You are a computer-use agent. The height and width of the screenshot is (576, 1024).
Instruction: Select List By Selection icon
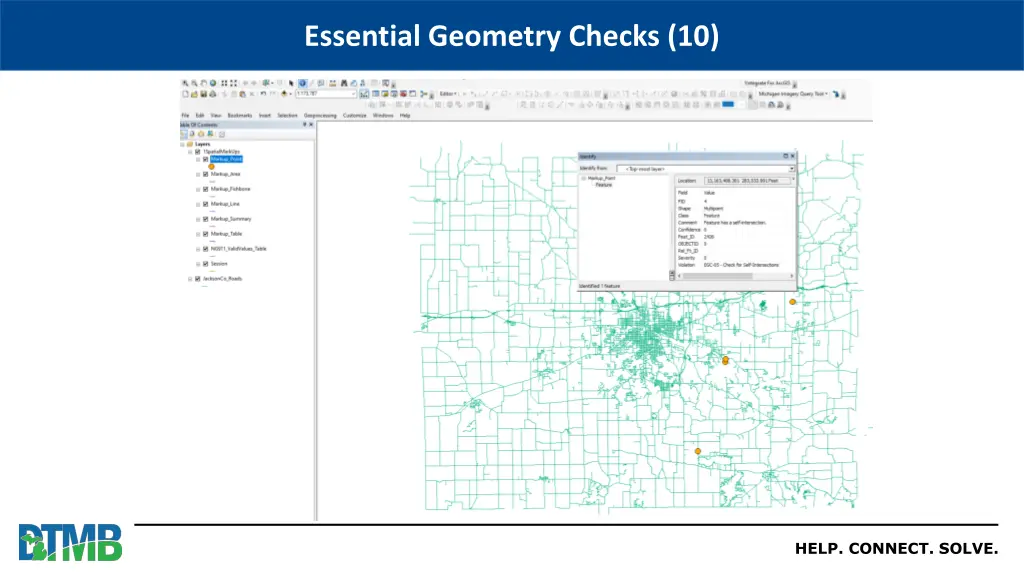click(210, 134)
